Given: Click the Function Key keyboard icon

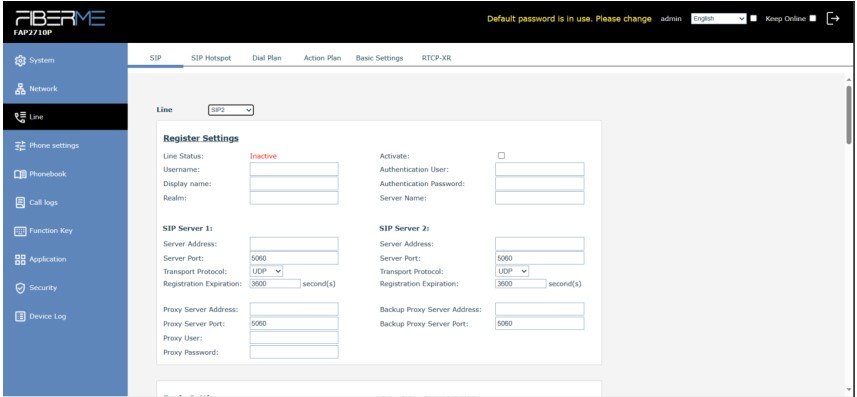Looking at the screenshot, I should [20, 231].
